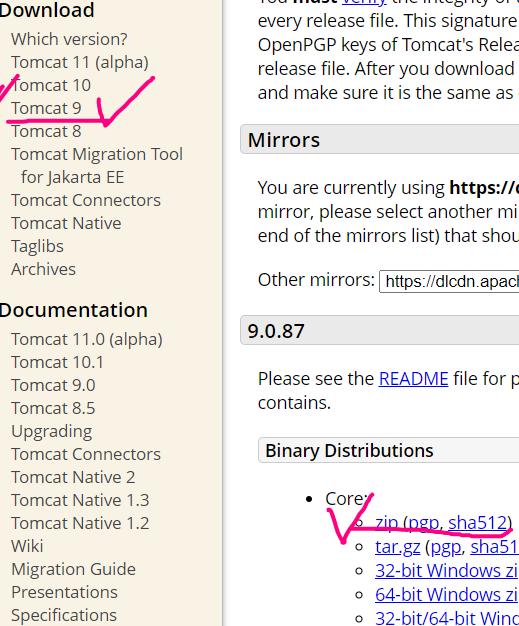Click the 'verify' link in the intro text

click(x=364, y=2)
